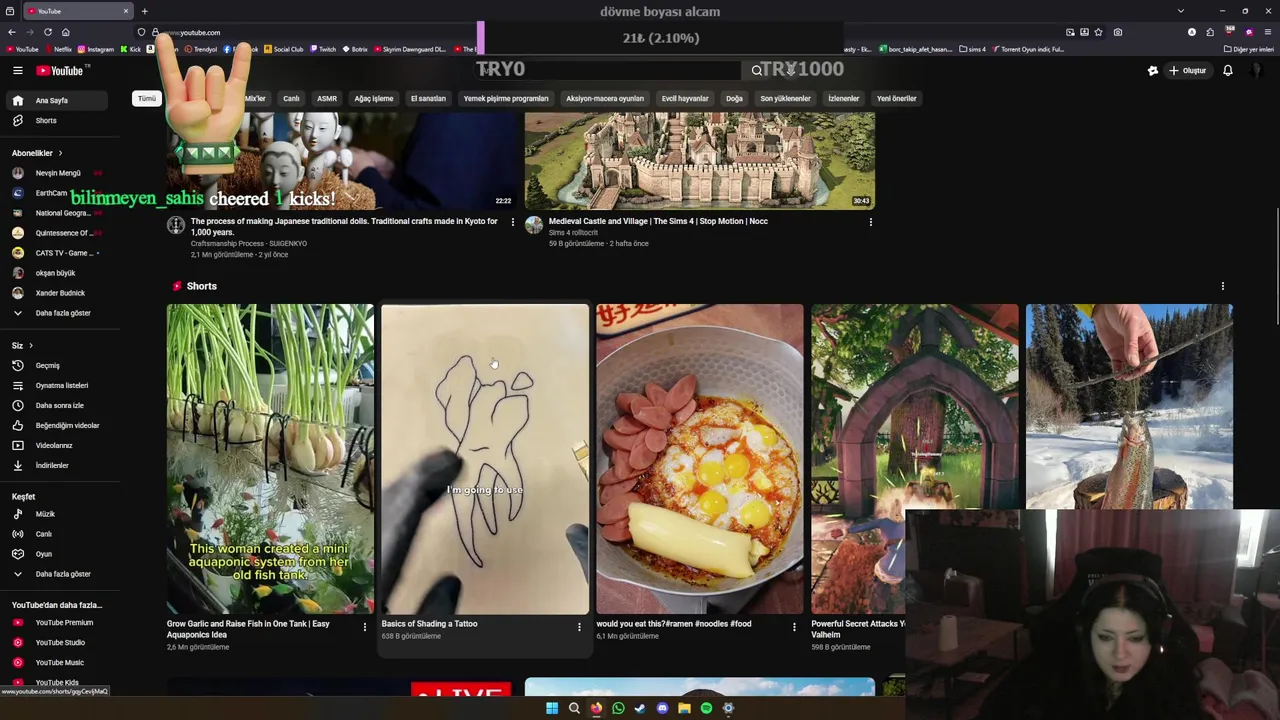Viewport: 1280px width, 720px height.
Task: Open Windows Start menu on taskbar
Action: [551, 708]
